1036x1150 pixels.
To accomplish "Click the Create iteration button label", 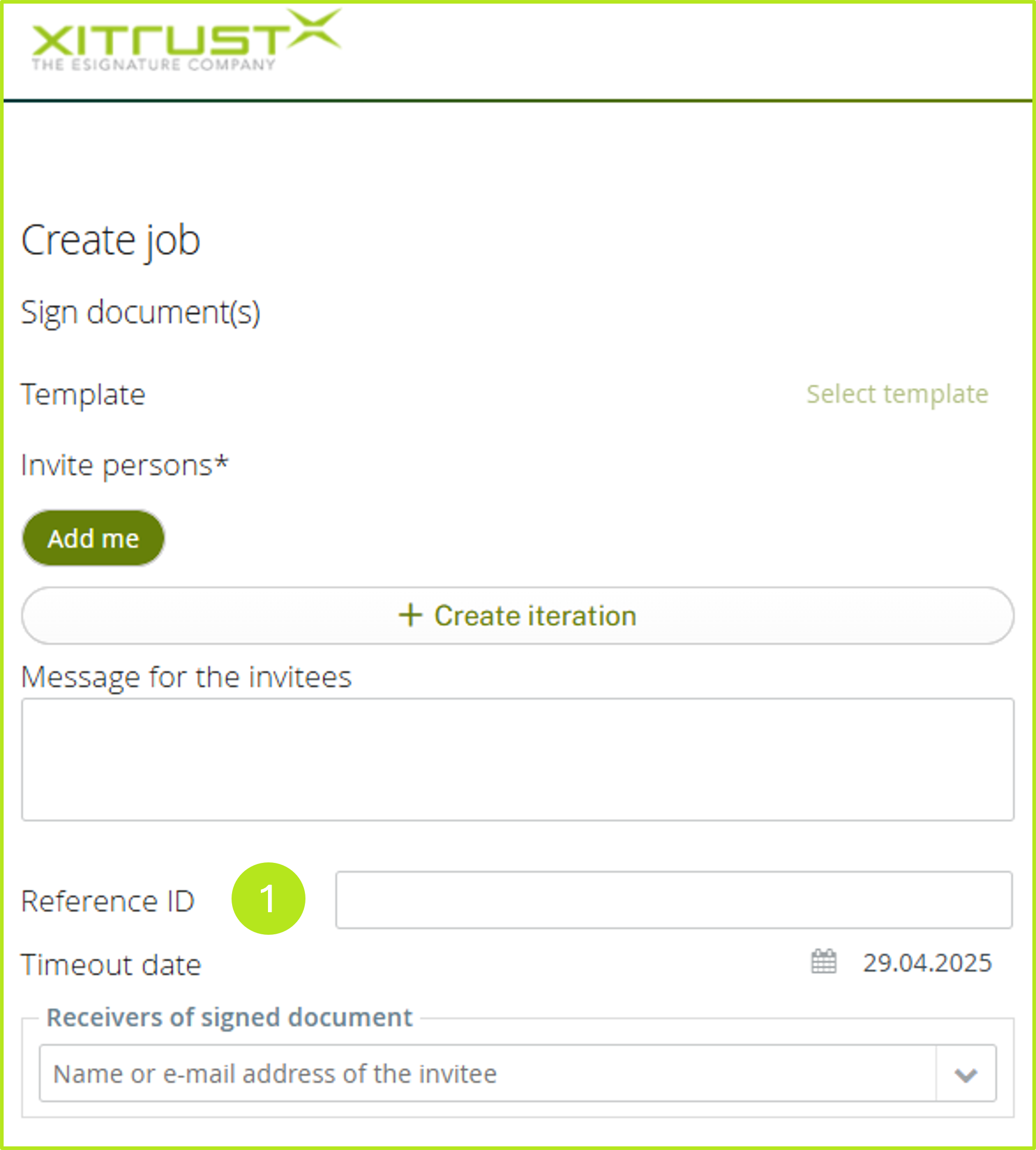I will (534, 615).
